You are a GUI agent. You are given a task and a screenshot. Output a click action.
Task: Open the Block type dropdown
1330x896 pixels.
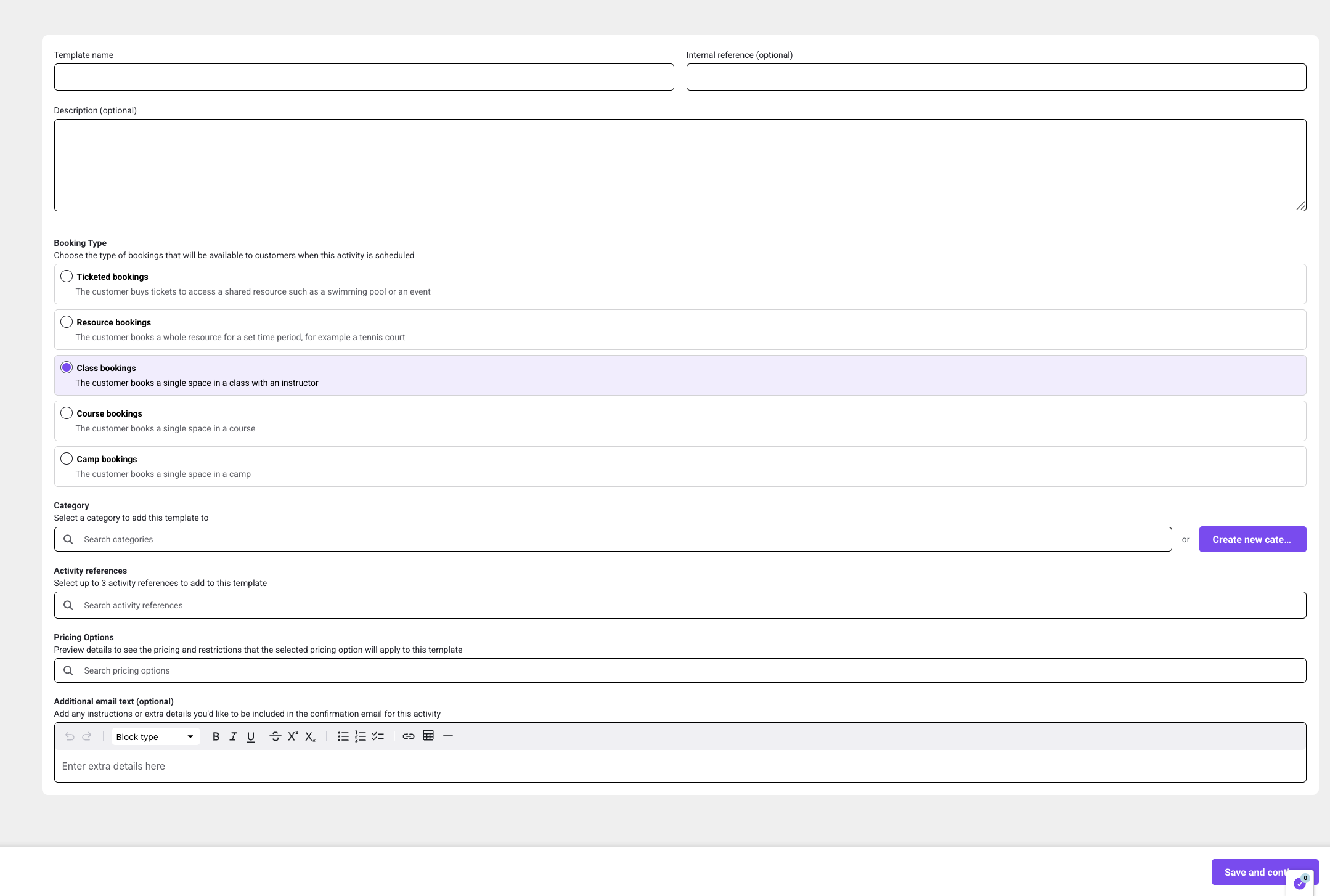(x=155, y=736)
